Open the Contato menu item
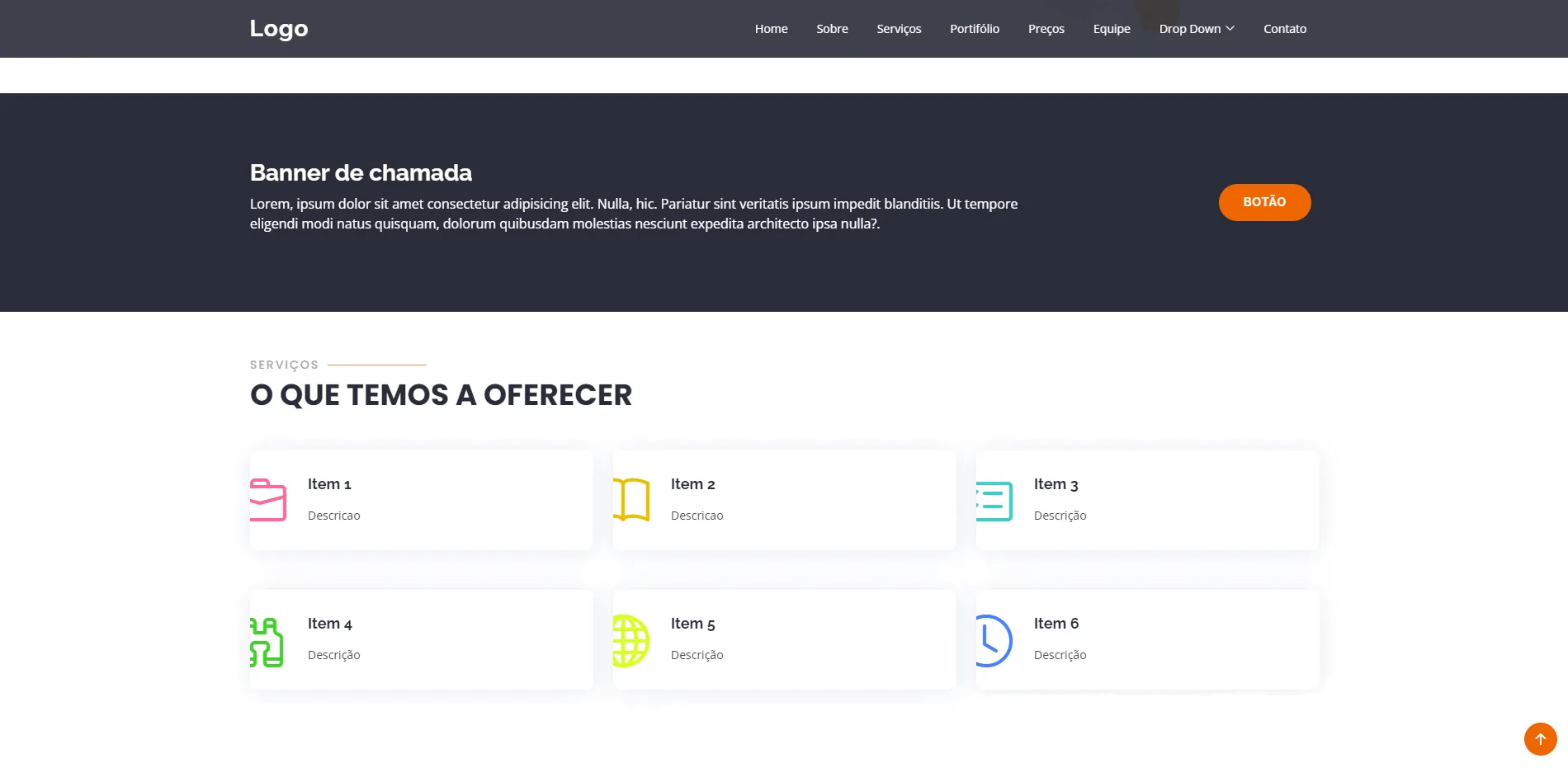Image resolution: width=1568 pixels, height=768 pixels. point(1284,28)
